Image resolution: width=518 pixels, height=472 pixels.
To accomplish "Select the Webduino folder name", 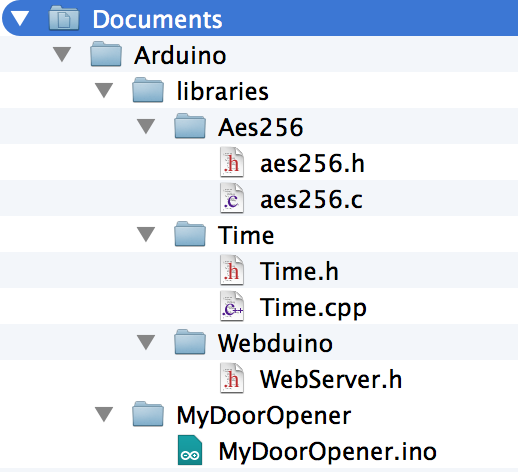I will tap(275, 343).
